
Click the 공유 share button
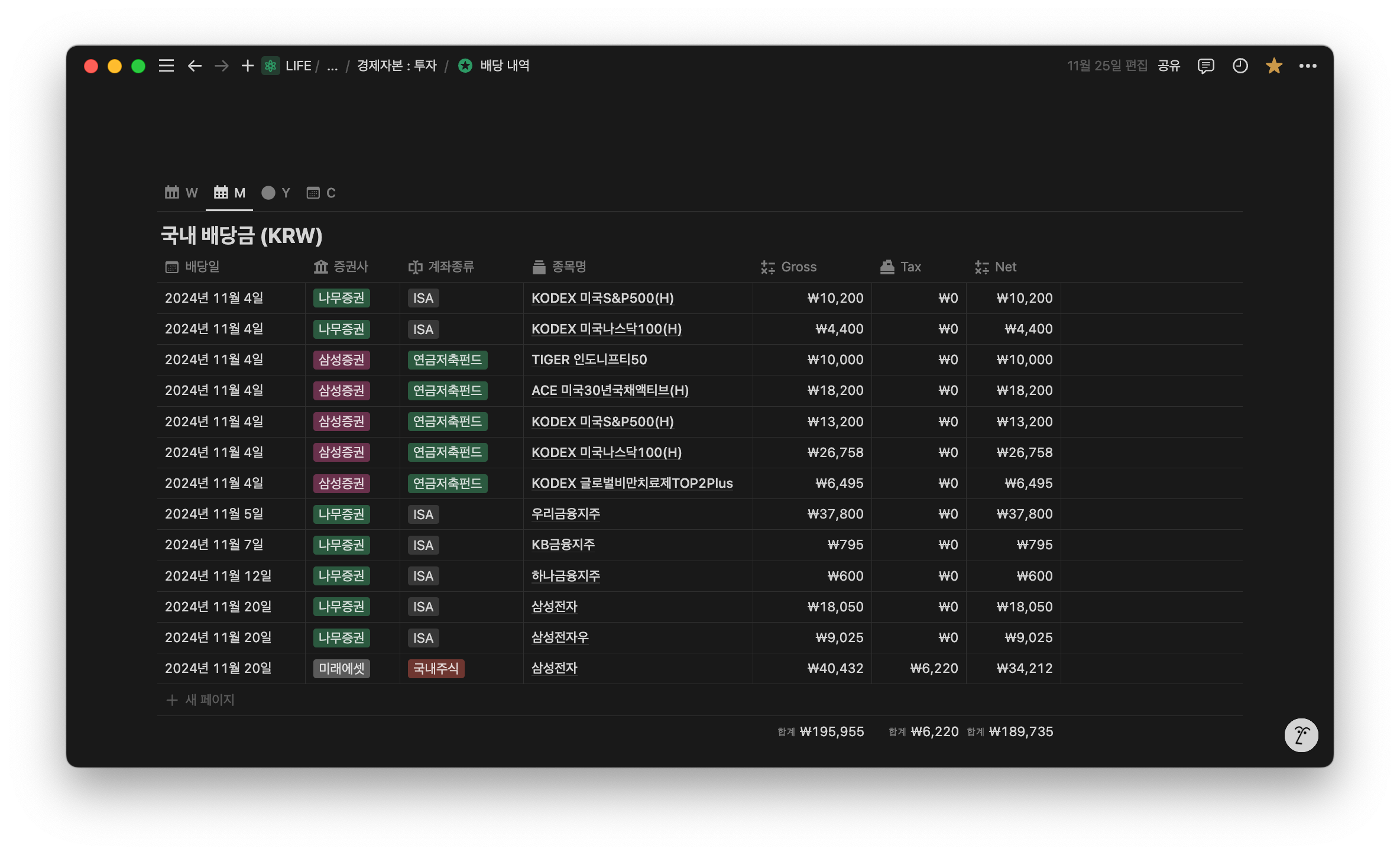pyautogui.click(x=1168, y=66)
